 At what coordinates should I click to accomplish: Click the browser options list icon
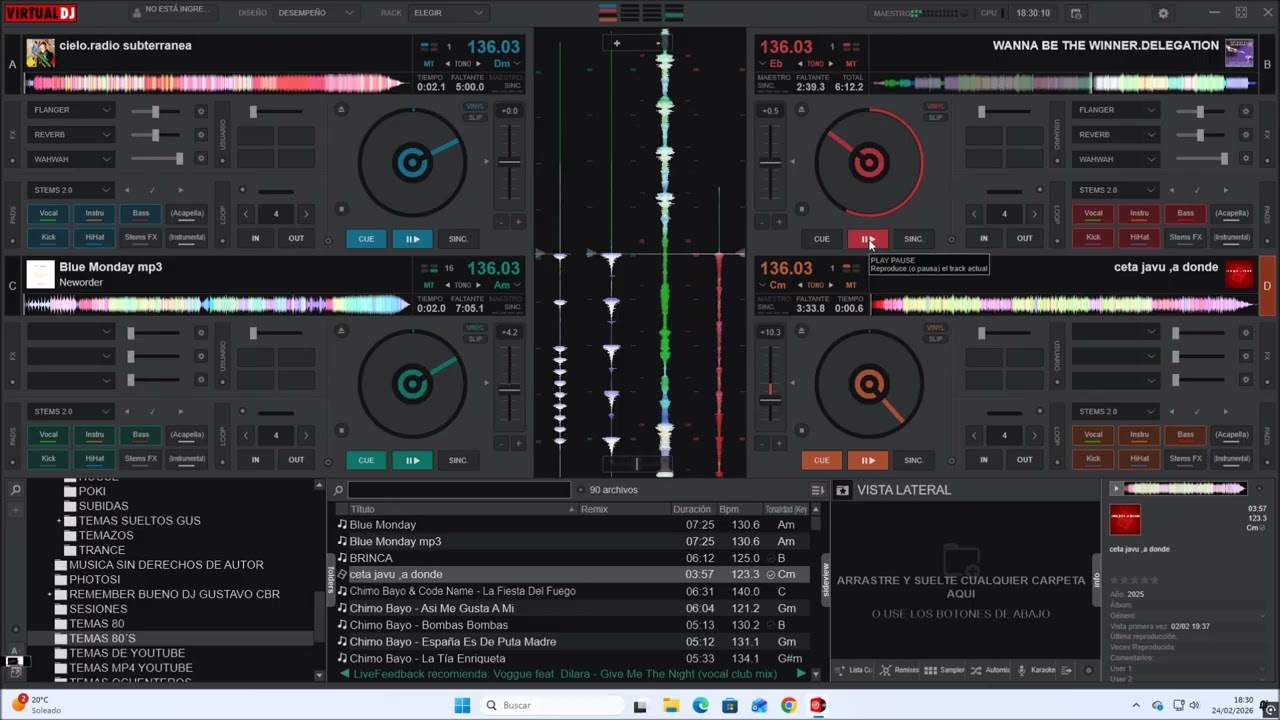[817, 490]
